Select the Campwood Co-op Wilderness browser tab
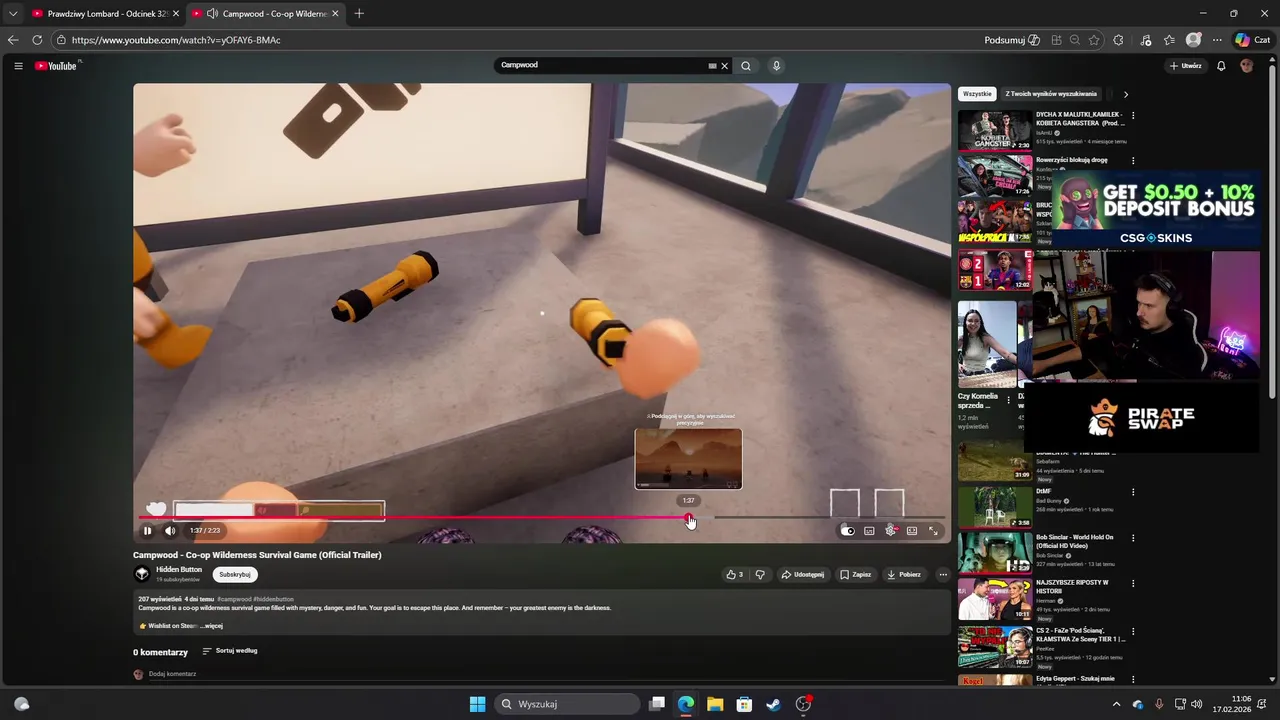The height and width of the screenshot is (720, 1280). click(265, 14)
